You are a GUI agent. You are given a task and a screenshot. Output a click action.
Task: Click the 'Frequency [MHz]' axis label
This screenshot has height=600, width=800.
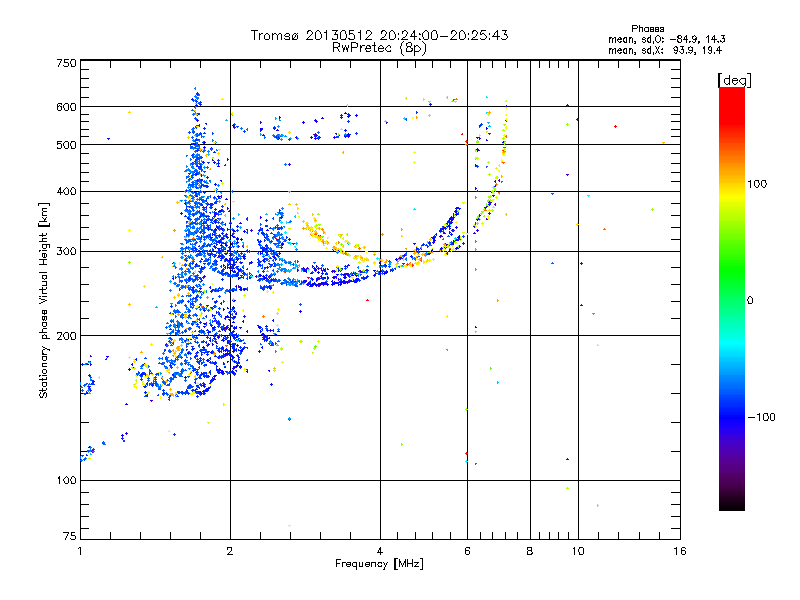click(379, 564)
